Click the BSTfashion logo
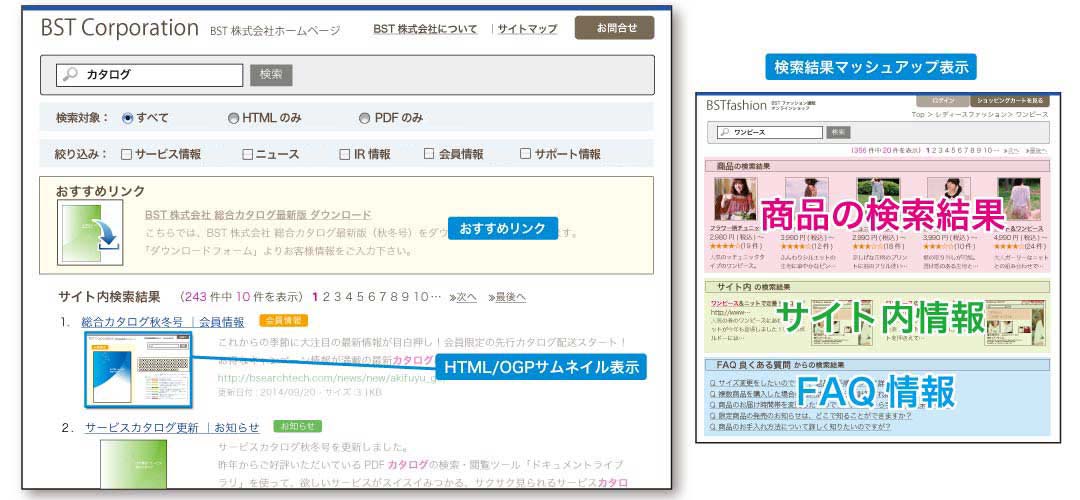The width and height of the screenshot is (1080, 500). tap(736, 105)
